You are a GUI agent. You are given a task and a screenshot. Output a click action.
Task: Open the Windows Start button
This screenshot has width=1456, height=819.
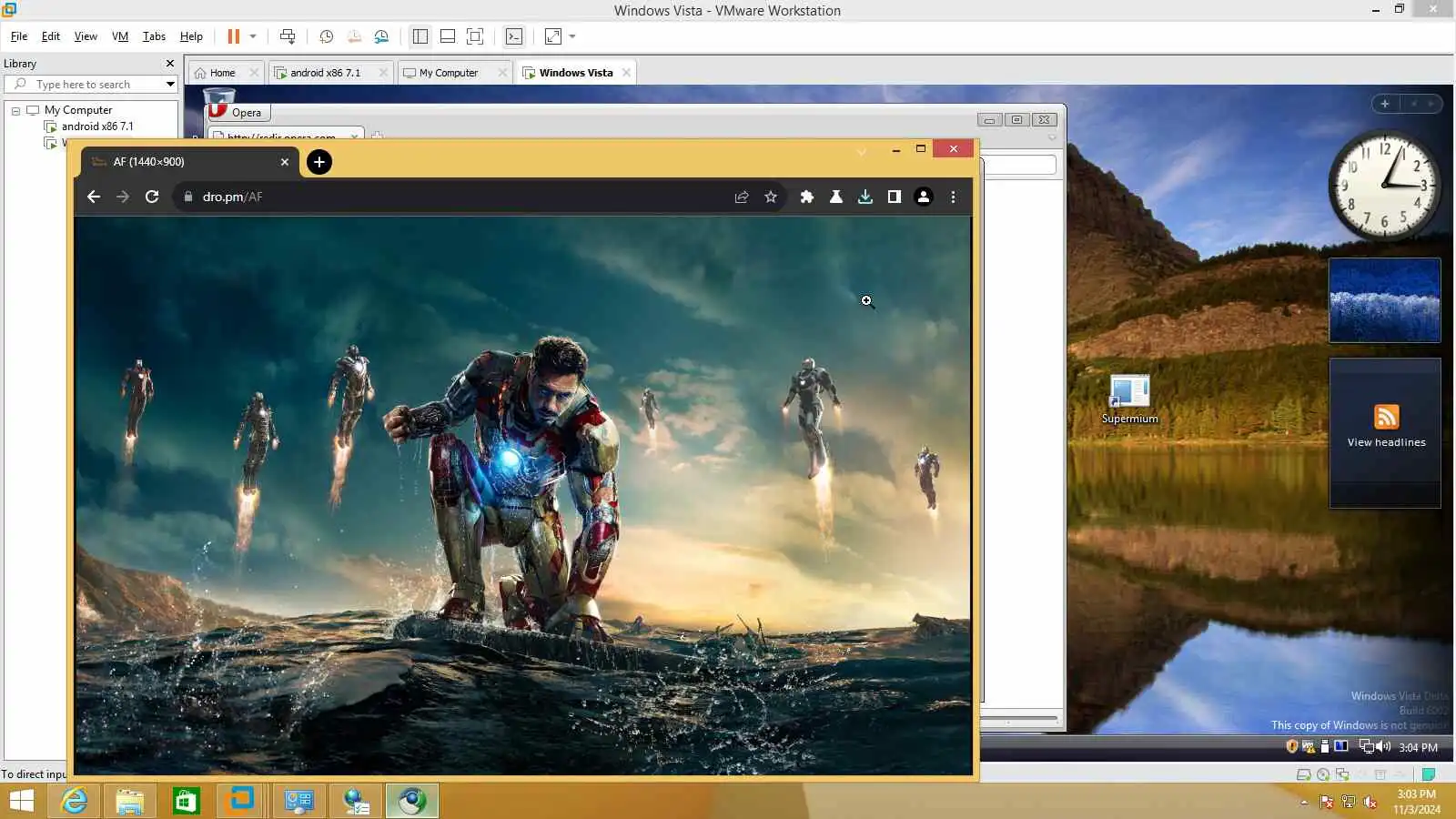tap(22, 801)
